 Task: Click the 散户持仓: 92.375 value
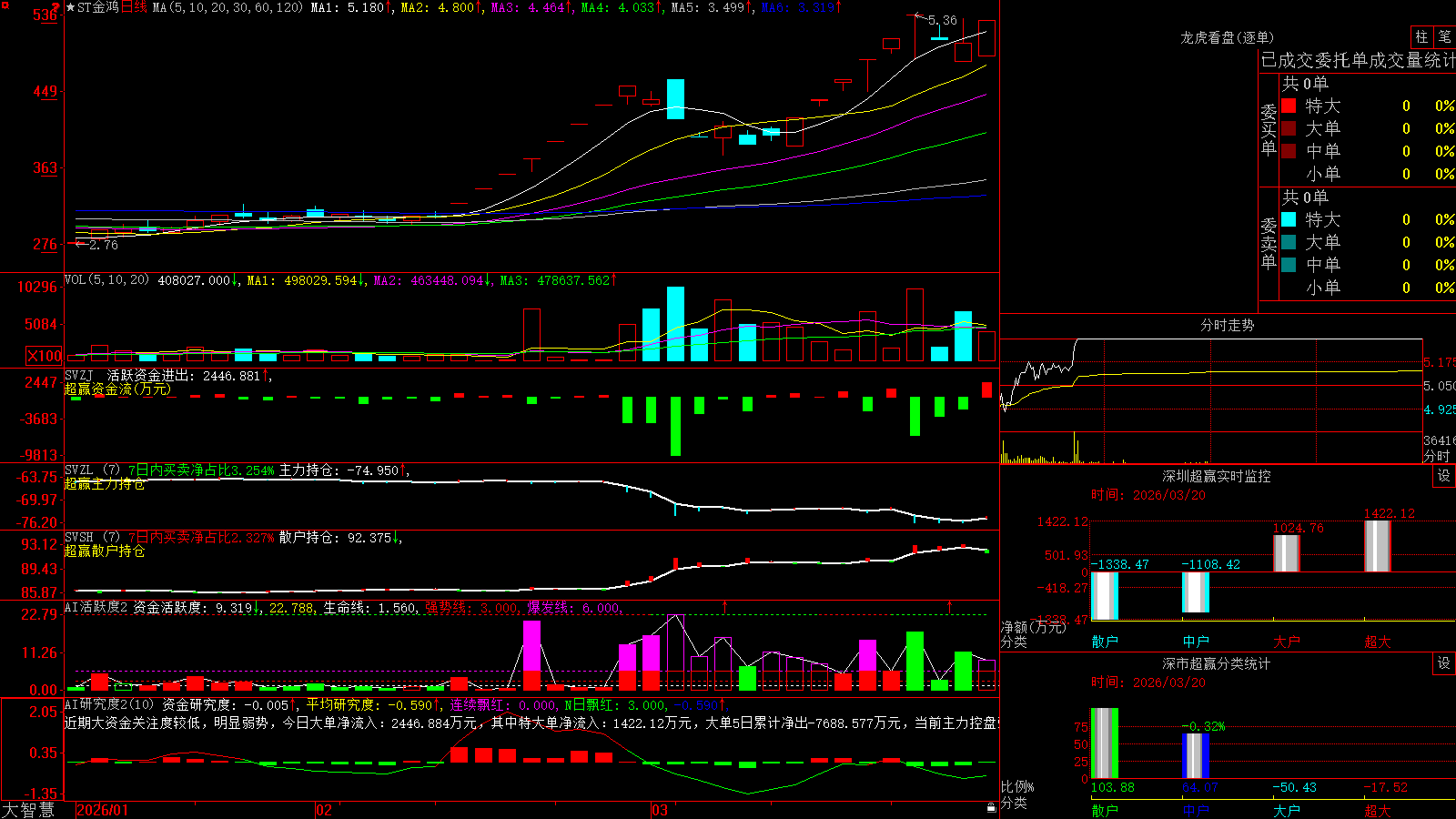pos(339,538)
